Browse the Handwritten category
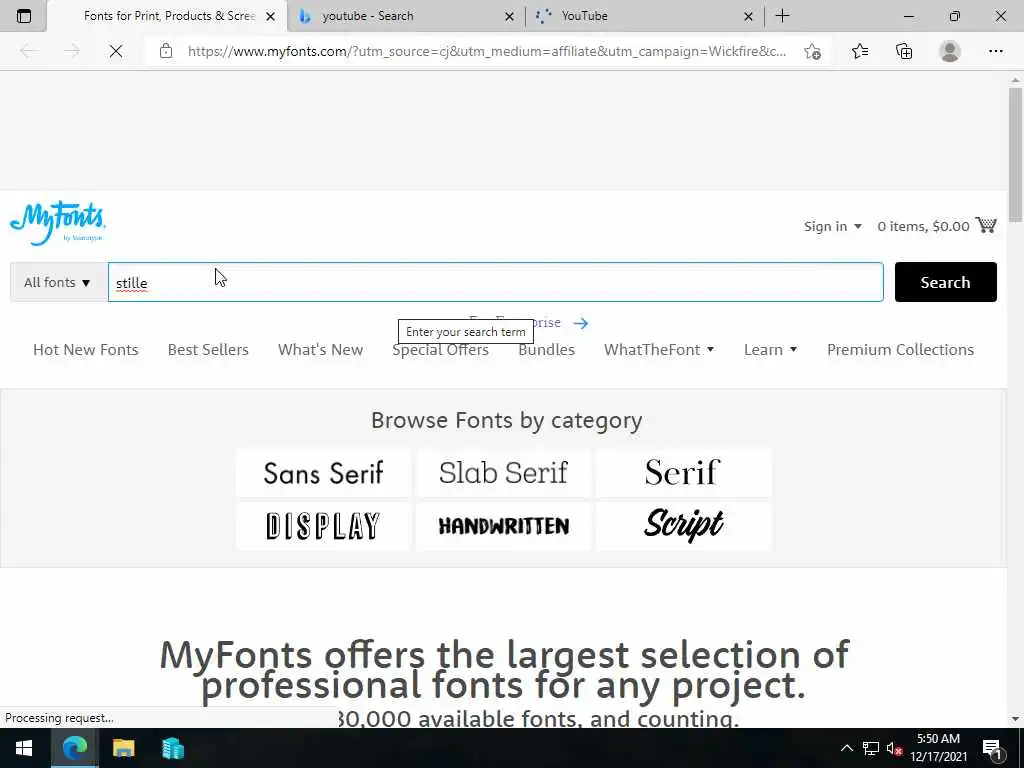This screenshot has width=1024, height=768. [503, 526]
